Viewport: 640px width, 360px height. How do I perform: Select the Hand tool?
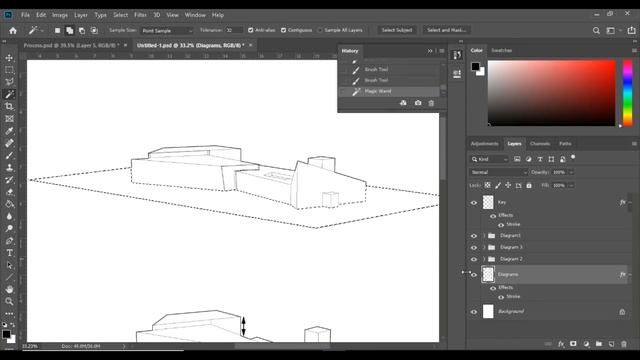(x=9, y=289)
